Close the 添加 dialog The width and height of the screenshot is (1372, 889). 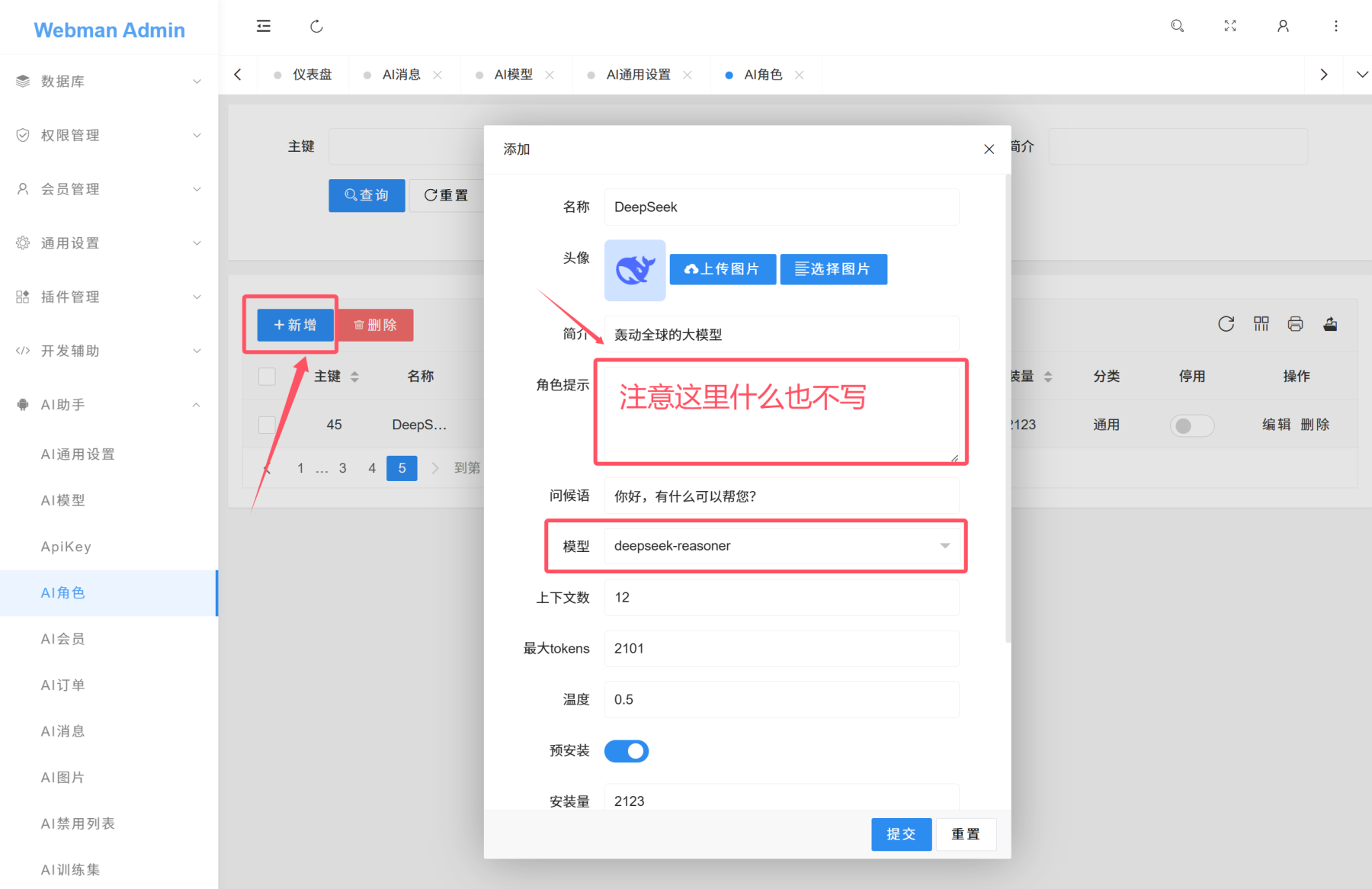tap(989, 149)
